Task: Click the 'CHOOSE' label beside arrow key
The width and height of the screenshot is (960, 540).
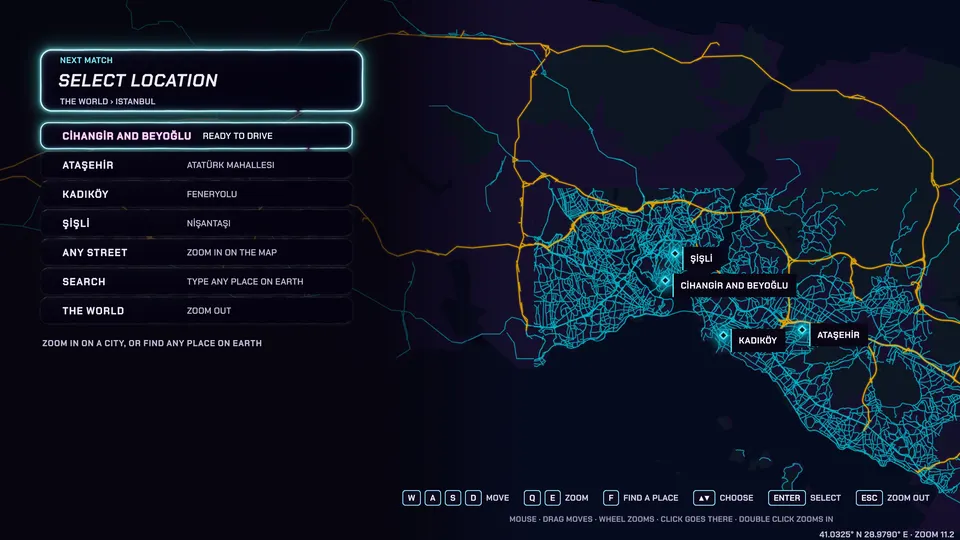Action: click(x=736, y=498)
